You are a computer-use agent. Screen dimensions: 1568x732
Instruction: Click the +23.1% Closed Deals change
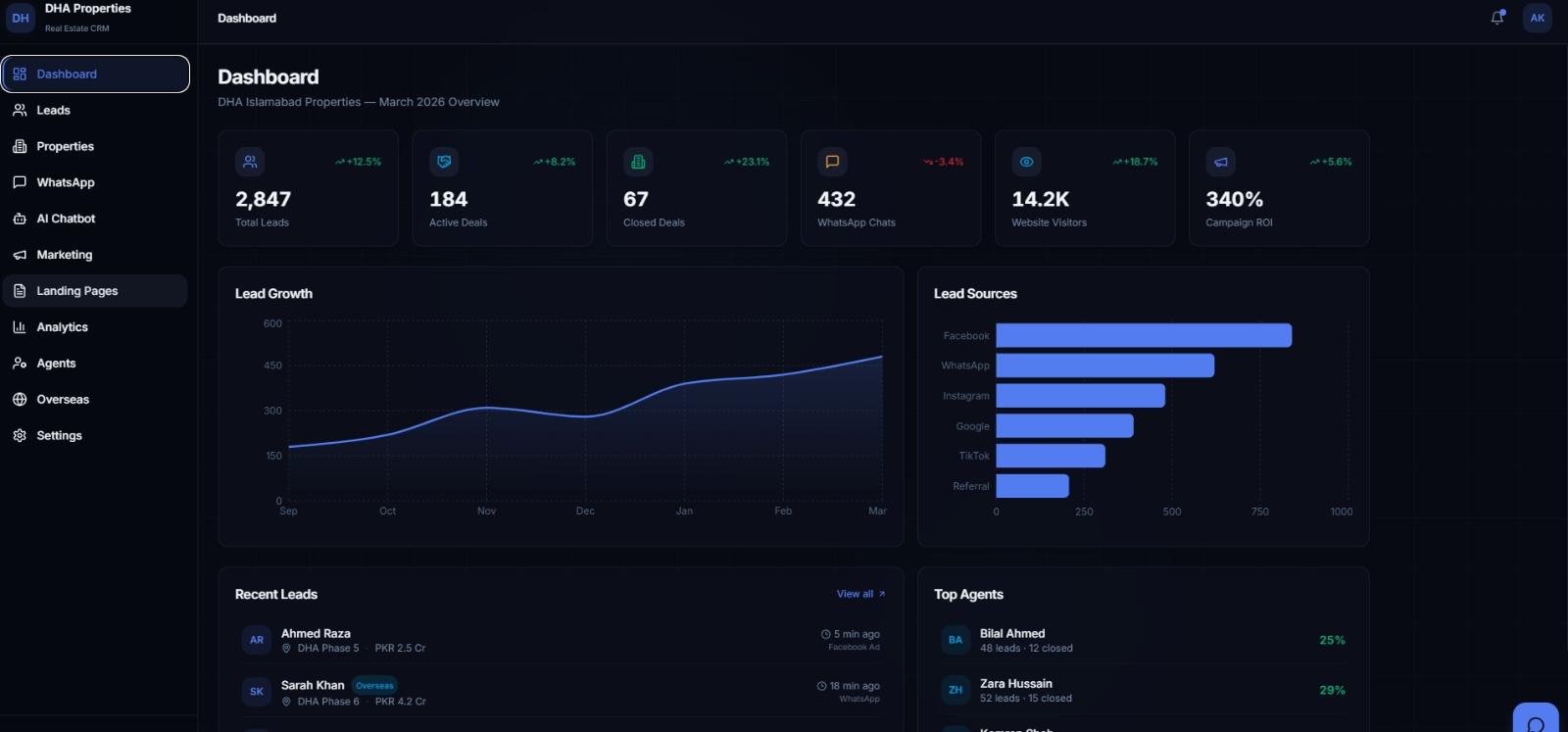point(747,162)
